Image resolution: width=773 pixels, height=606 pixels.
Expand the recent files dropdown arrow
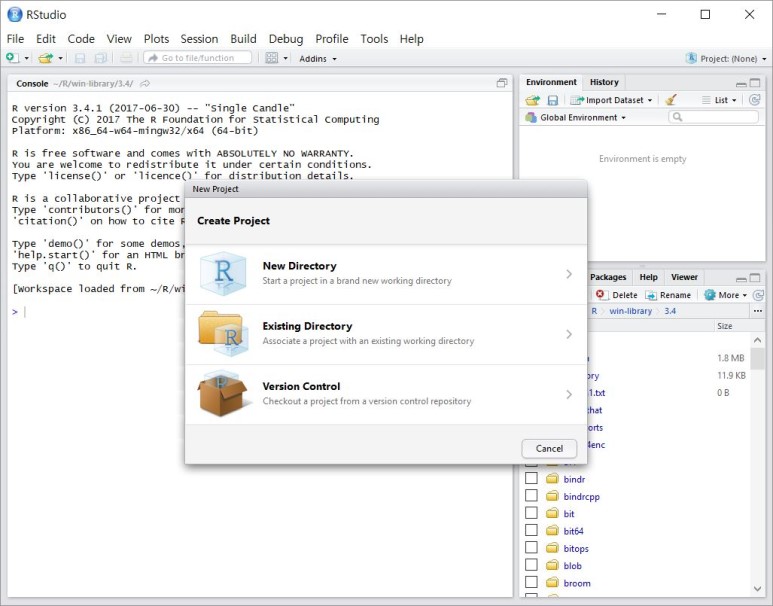pos(61,58)
